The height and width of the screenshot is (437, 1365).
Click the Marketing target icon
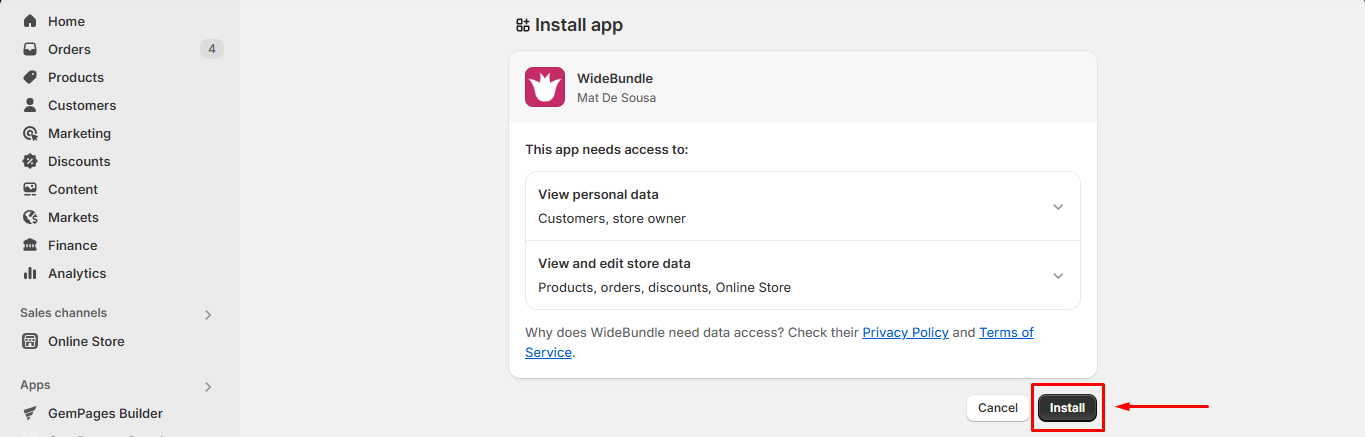coord(30,133)
